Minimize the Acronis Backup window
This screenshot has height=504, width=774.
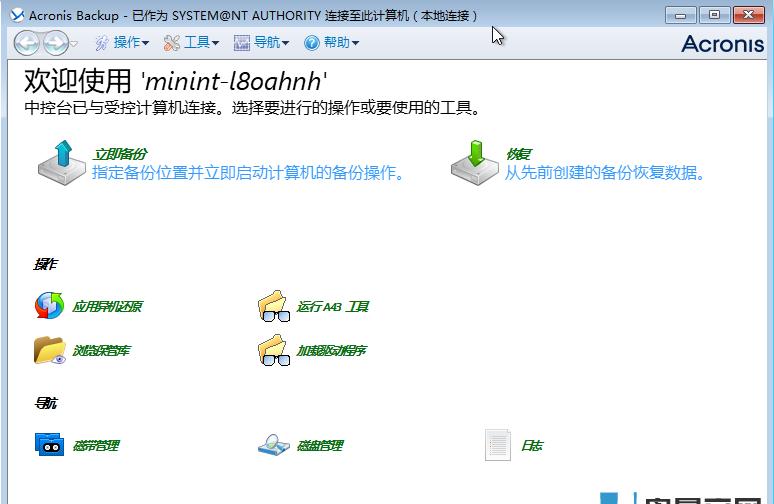click(681, 15)
